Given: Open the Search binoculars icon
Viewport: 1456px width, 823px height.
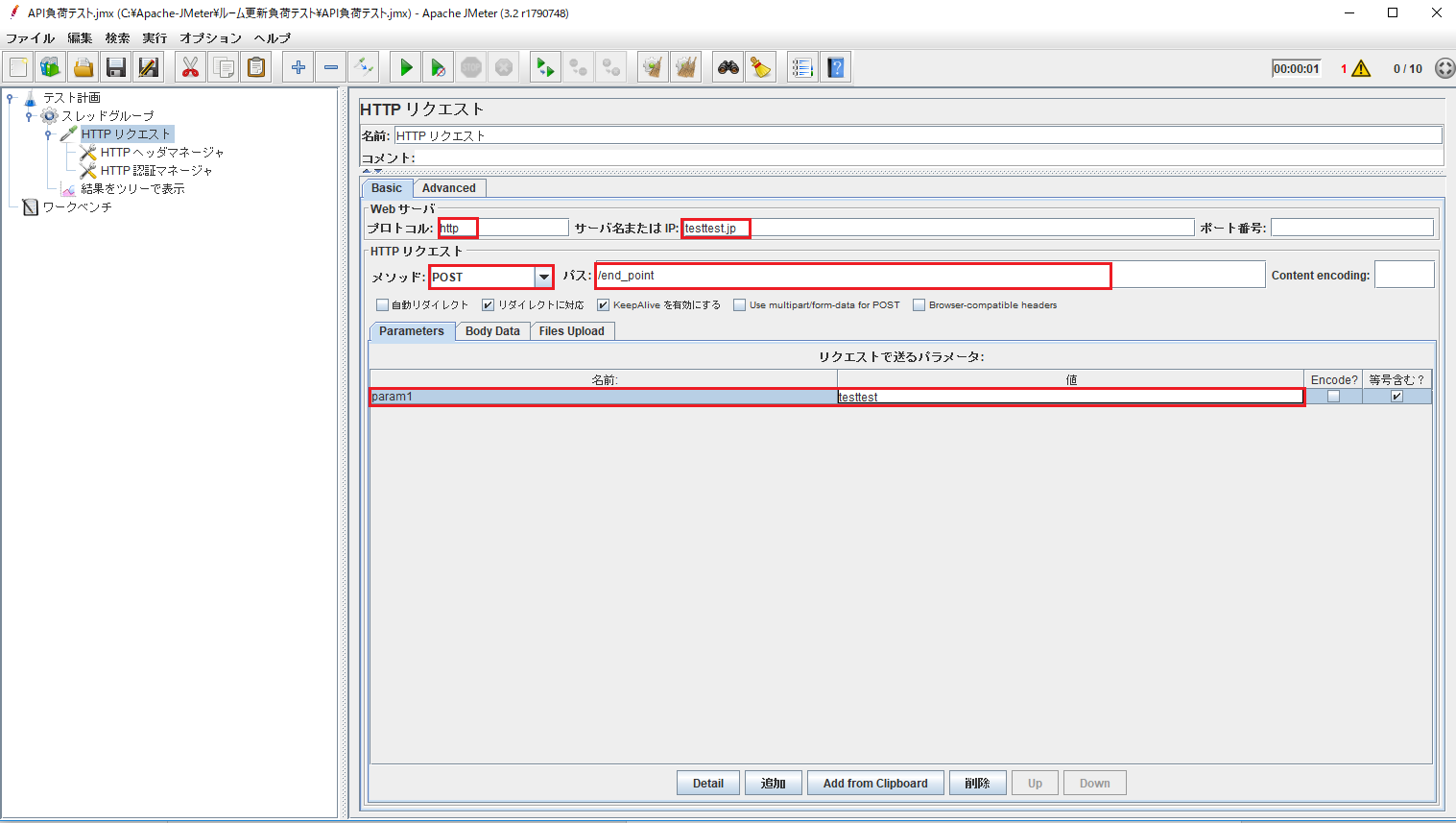Looking at the screenshot, I should pyautogui.click(x=728, y=66).
